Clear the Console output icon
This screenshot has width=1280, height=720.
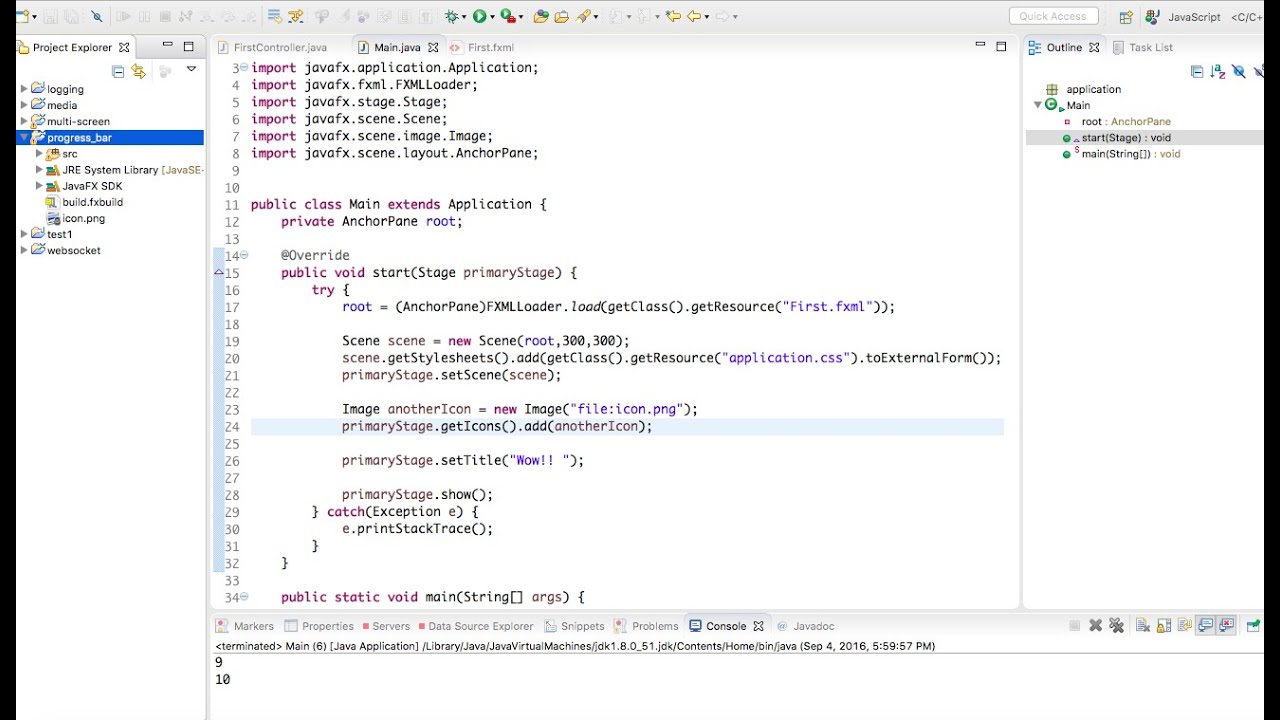(x=1143, y=626)
